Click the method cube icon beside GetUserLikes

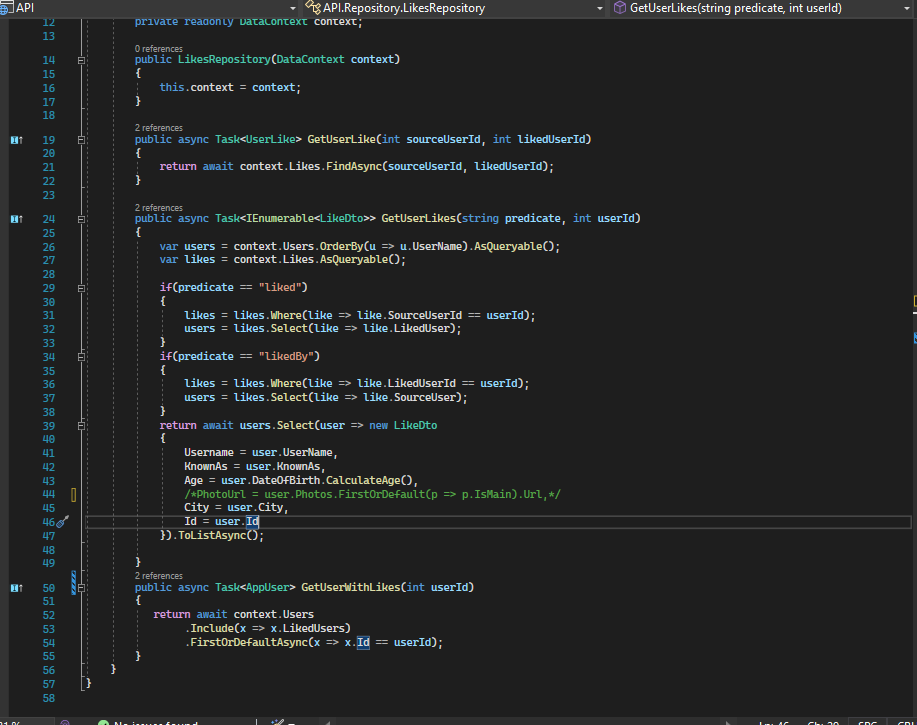click(x=619, y=8)
